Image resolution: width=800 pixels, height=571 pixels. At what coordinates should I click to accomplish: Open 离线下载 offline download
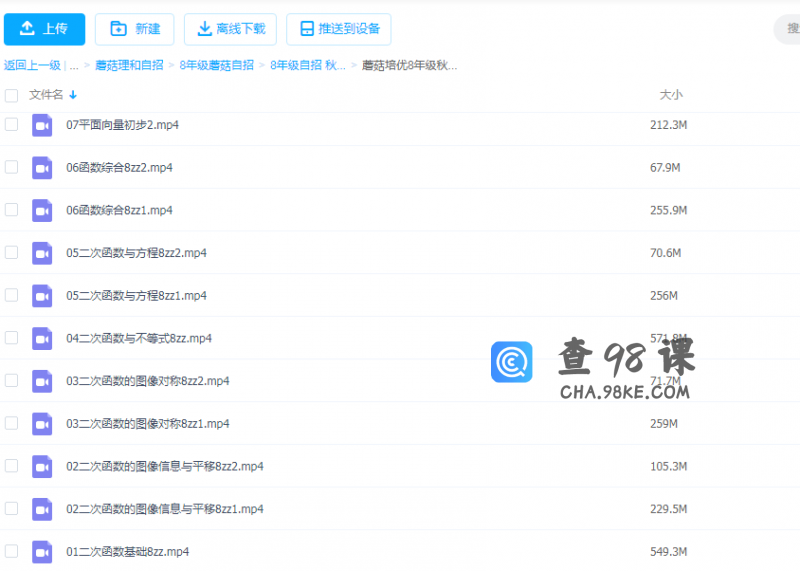tap(231, 29)
